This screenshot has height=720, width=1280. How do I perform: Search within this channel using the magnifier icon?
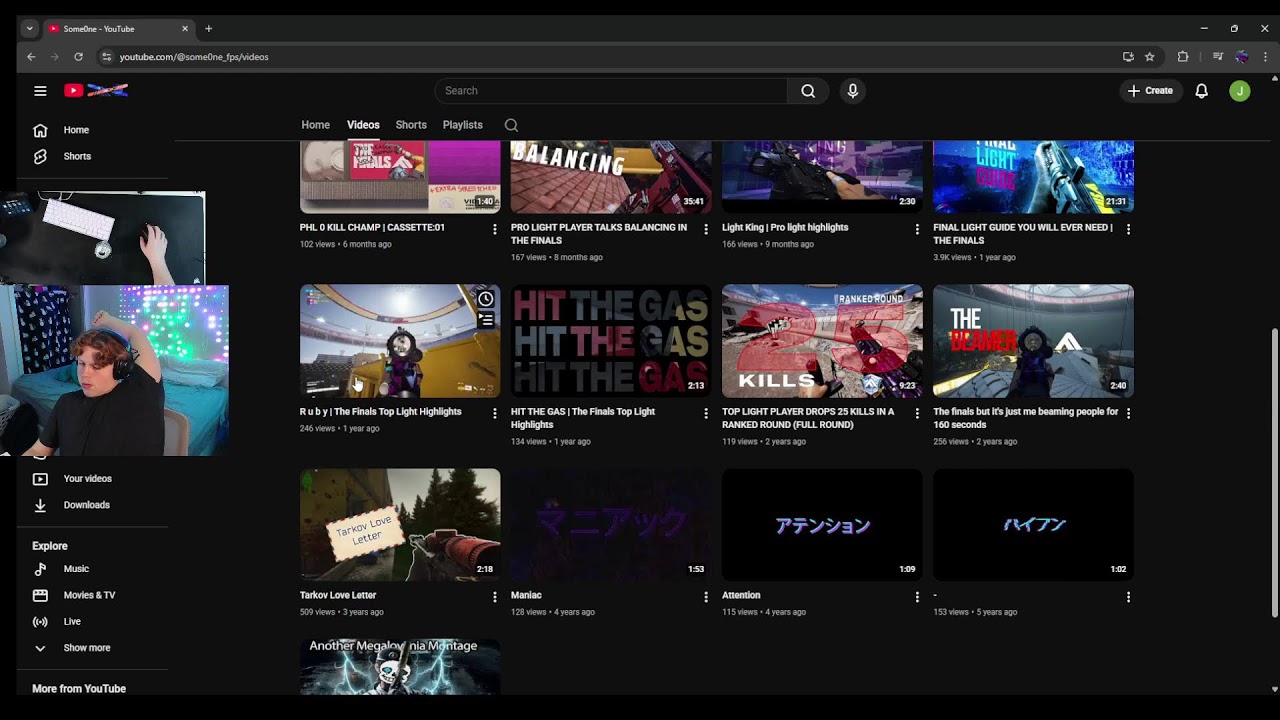(511, 125)
